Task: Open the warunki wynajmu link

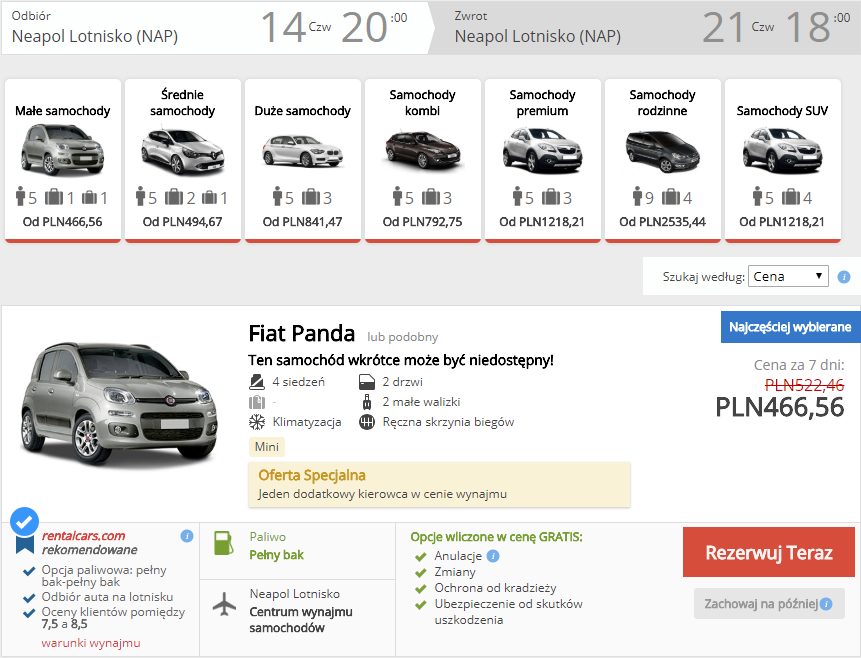Action: [91, 643]
